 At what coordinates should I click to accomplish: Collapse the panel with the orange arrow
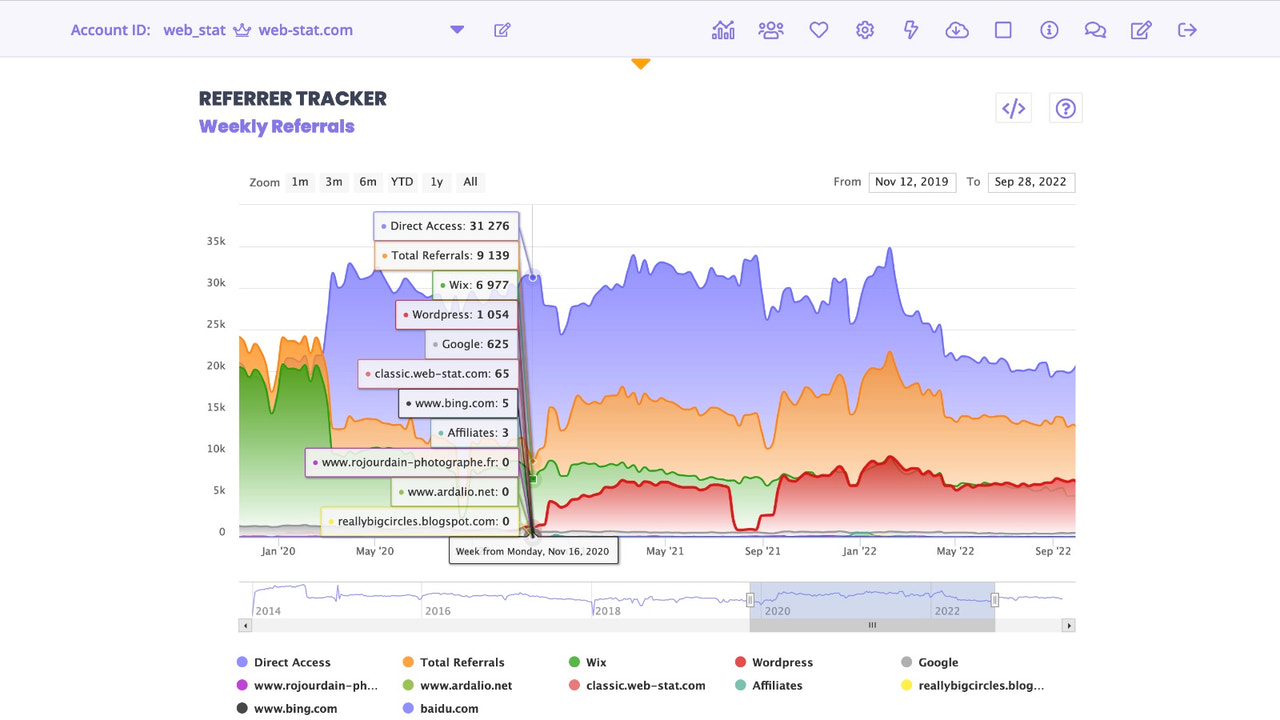[x=640, y=62]
